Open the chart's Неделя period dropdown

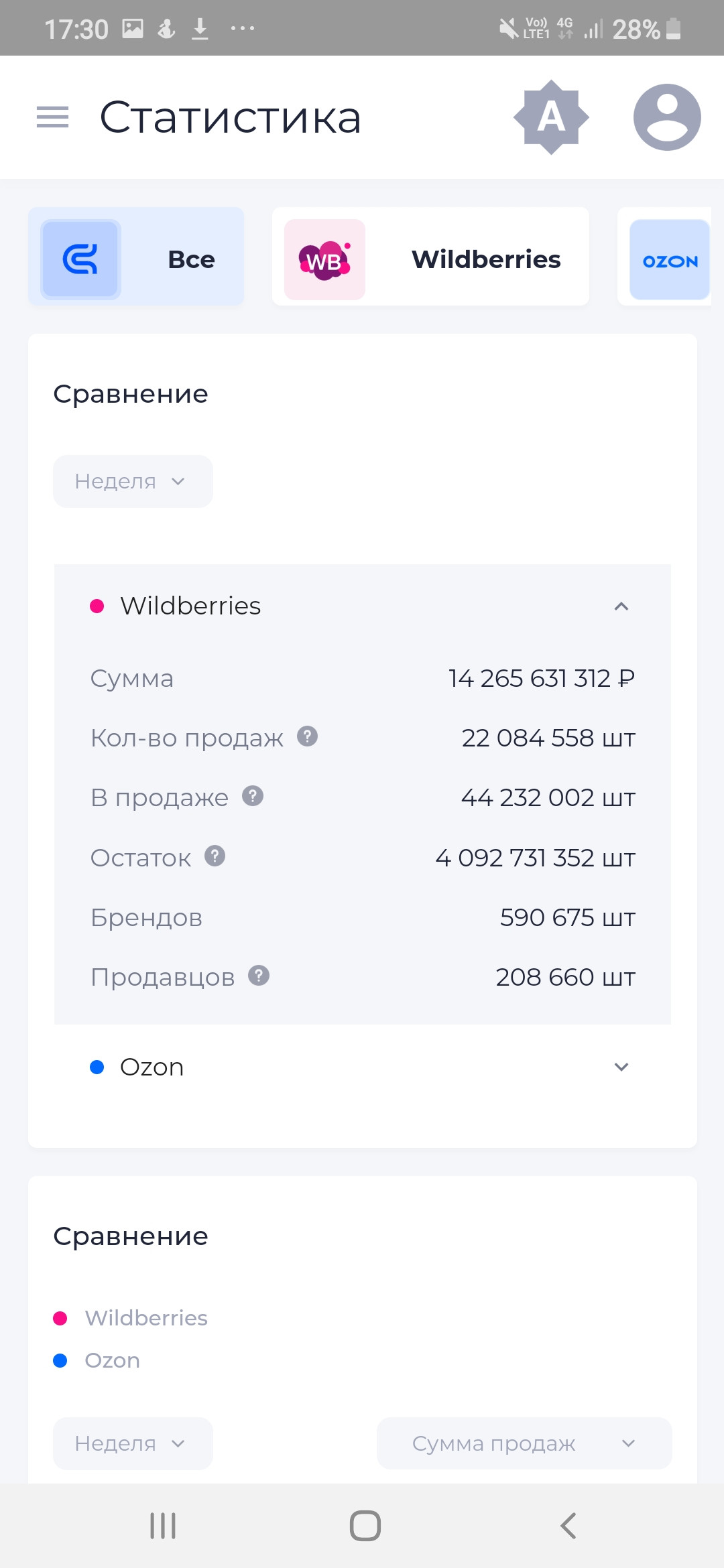tap(133, 1443)
